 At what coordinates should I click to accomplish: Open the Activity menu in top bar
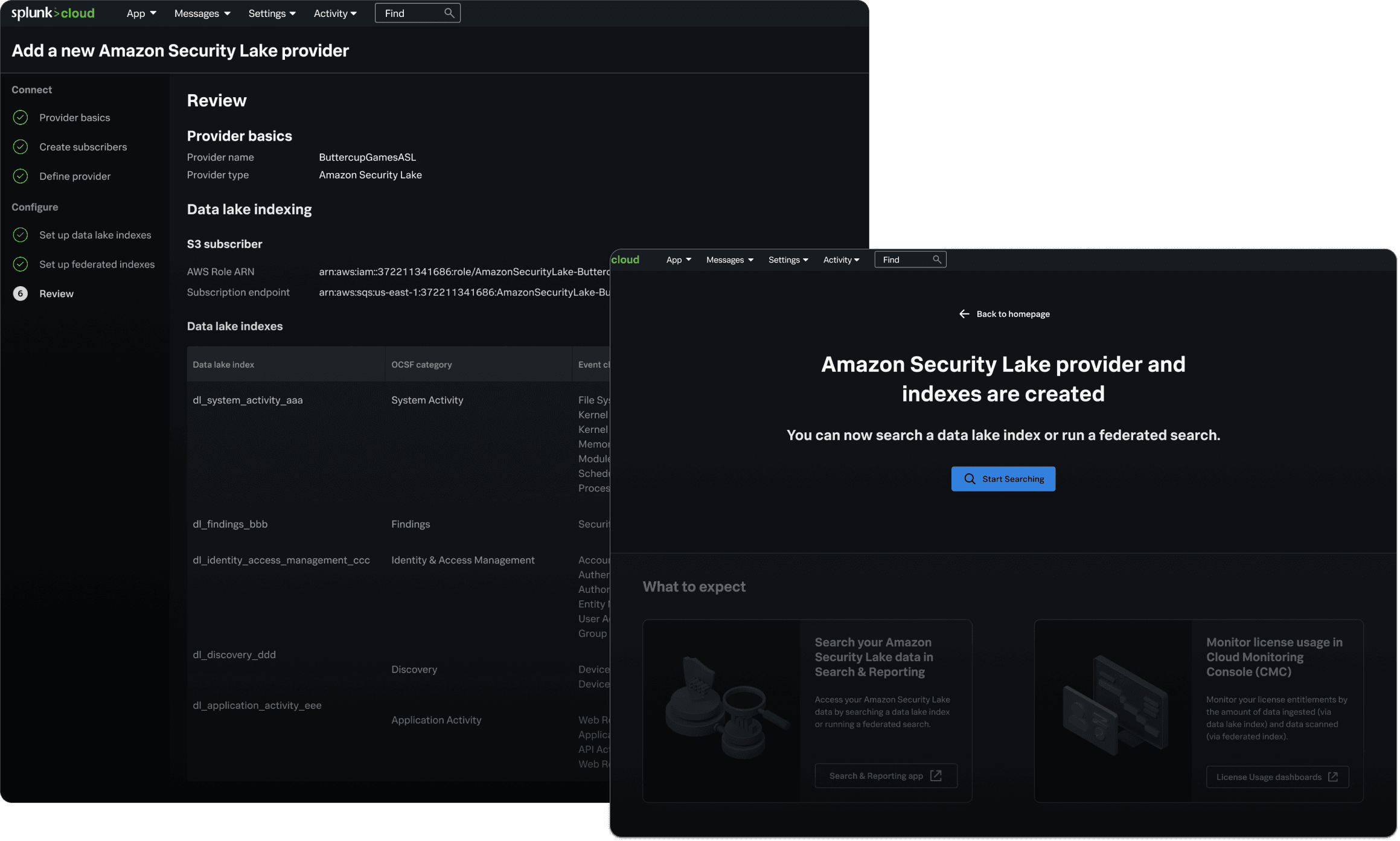tap(335, 13)
